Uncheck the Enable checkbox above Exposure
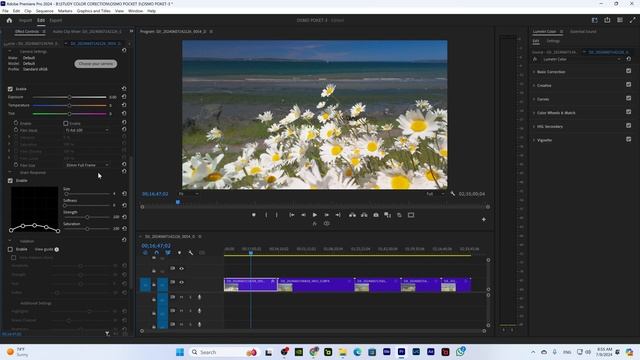 point(10,89)
